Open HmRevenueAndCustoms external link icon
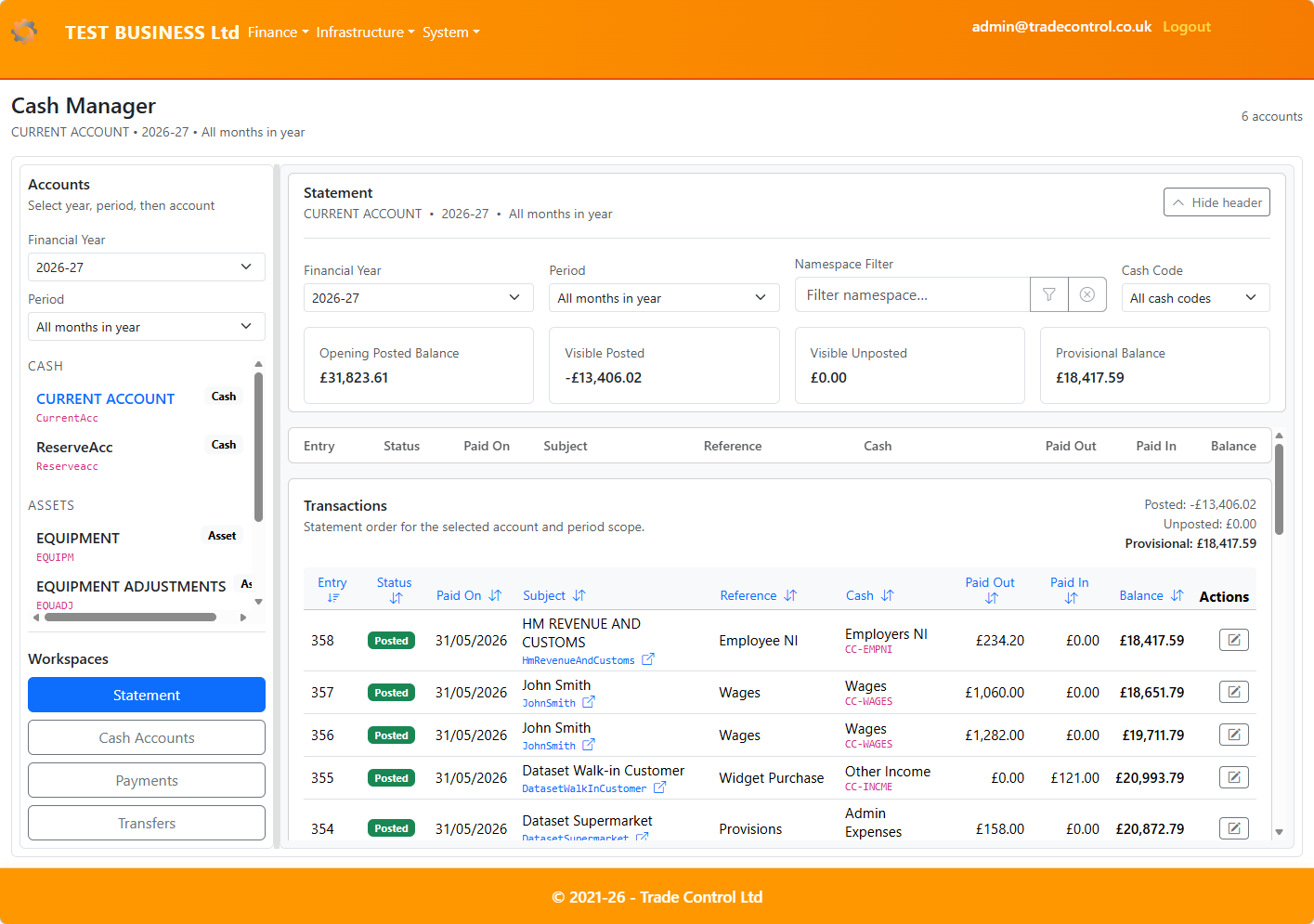1314x924 pixels. (648, 659)
